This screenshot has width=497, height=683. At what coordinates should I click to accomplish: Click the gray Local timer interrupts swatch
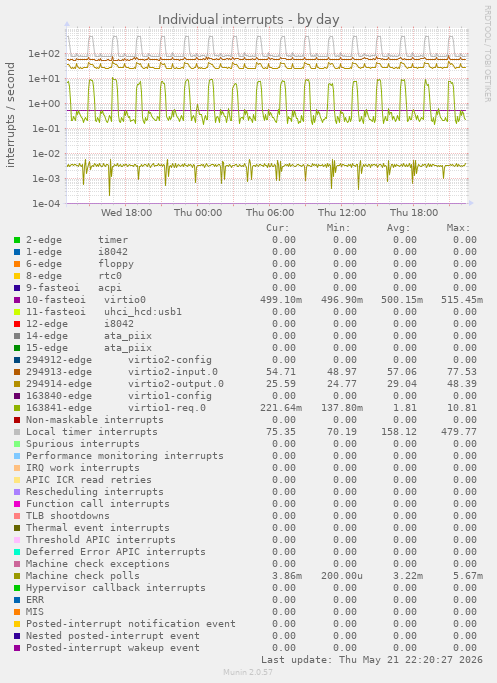pos(17,432)
